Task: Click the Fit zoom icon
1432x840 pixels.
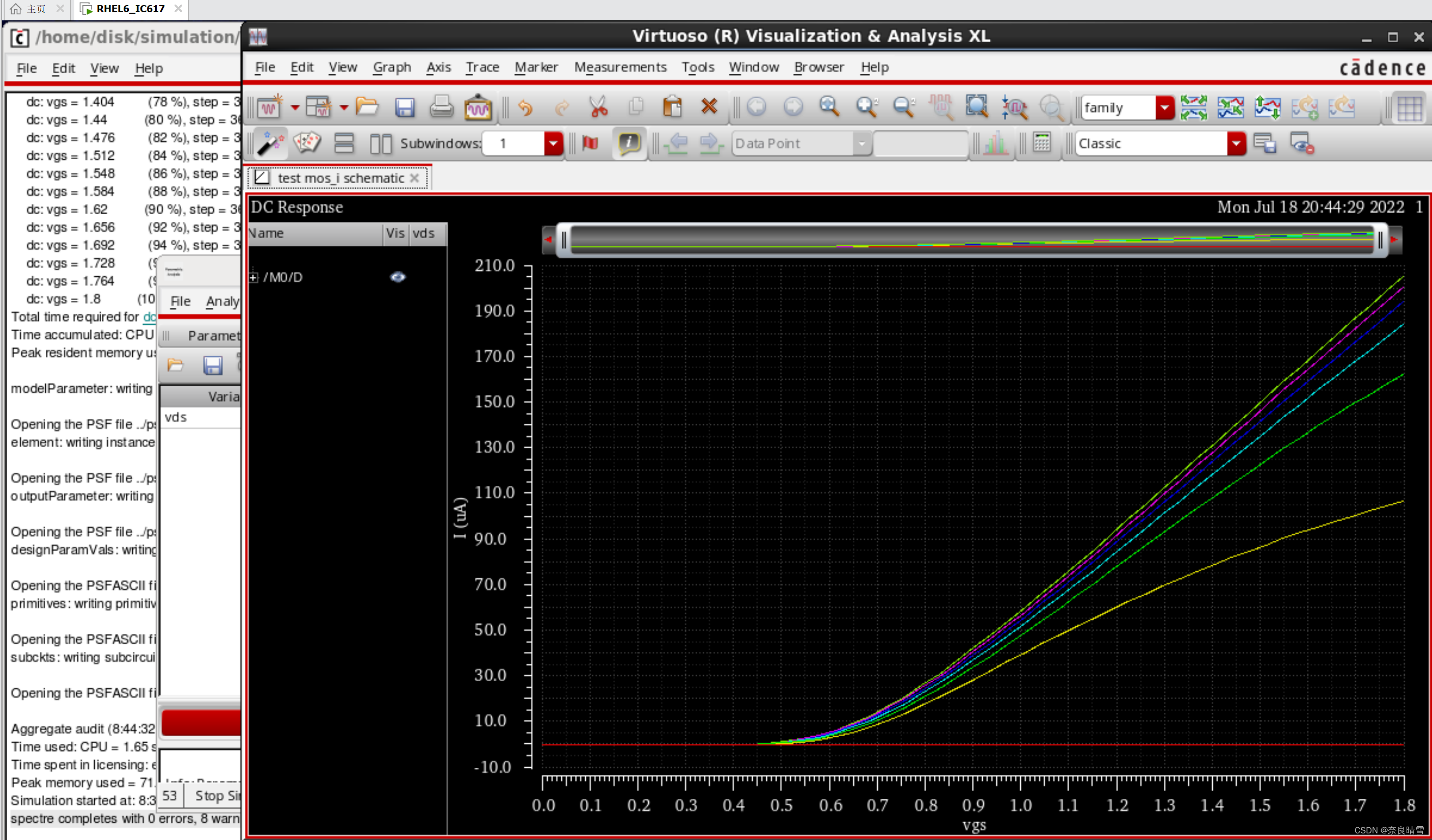Action: coord(829,107)
